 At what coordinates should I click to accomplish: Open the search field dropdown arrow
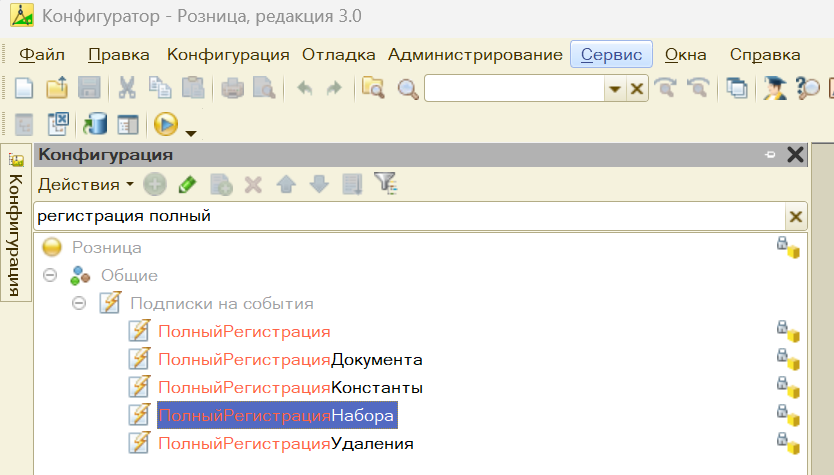615,88
